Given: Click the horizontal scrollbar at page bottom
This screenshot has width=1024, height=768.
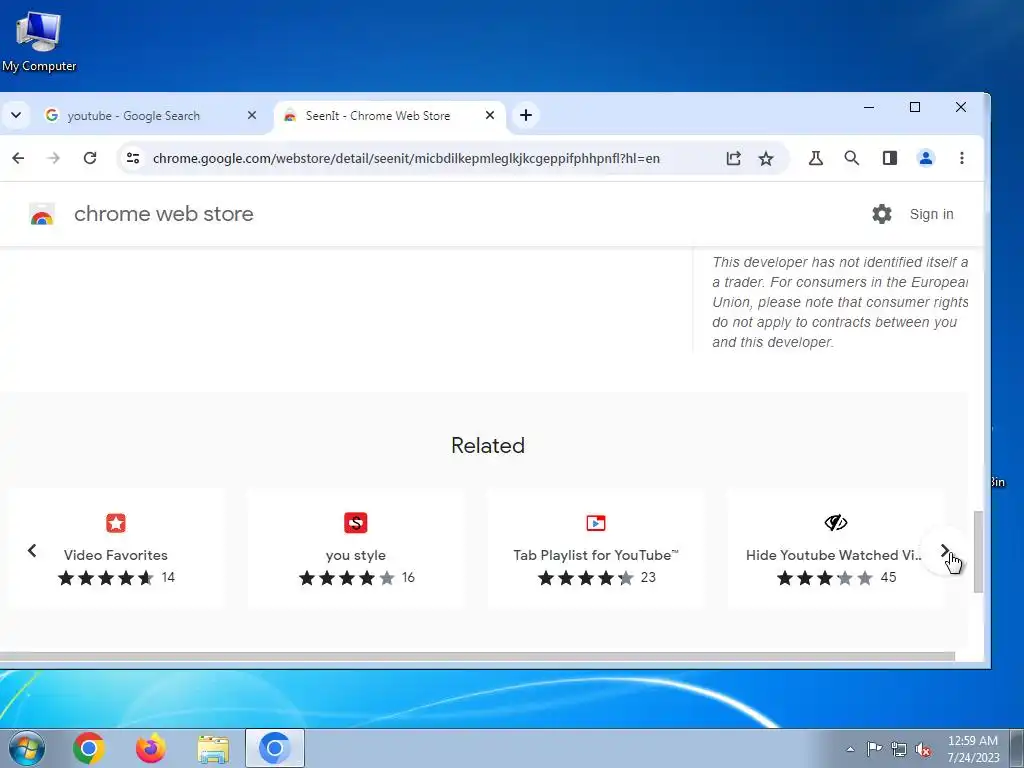Looking at the screenshot, I should pos(477,656).
